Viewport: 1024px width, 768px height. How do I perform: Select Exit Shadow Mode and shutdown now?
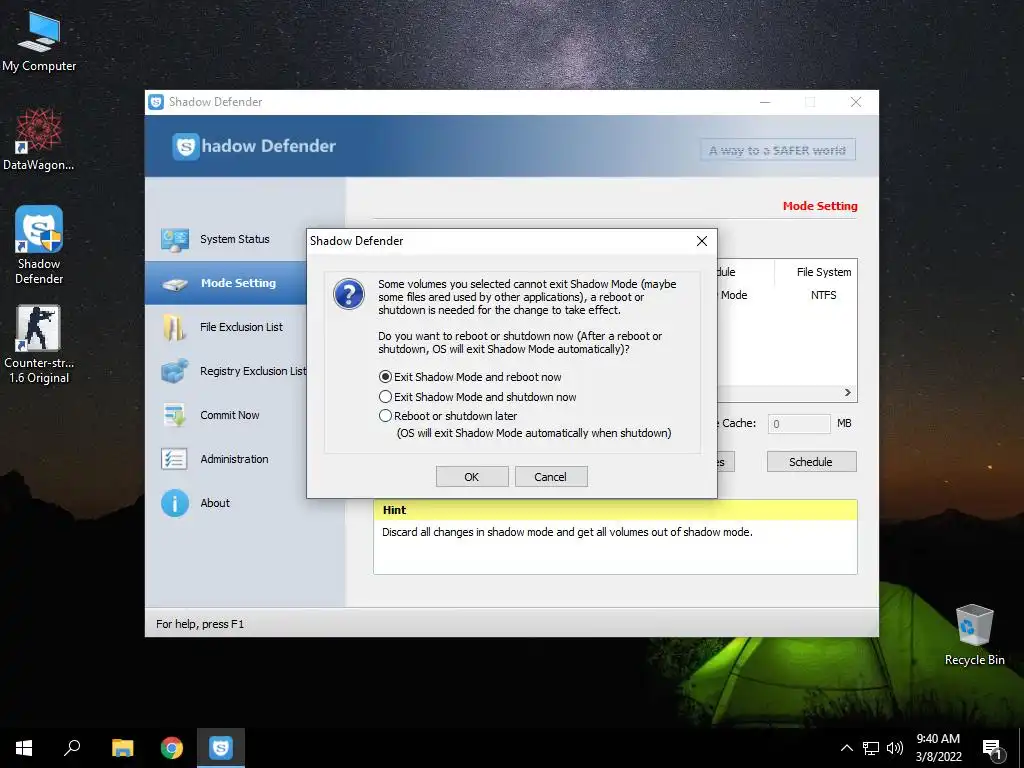point(478,396)
